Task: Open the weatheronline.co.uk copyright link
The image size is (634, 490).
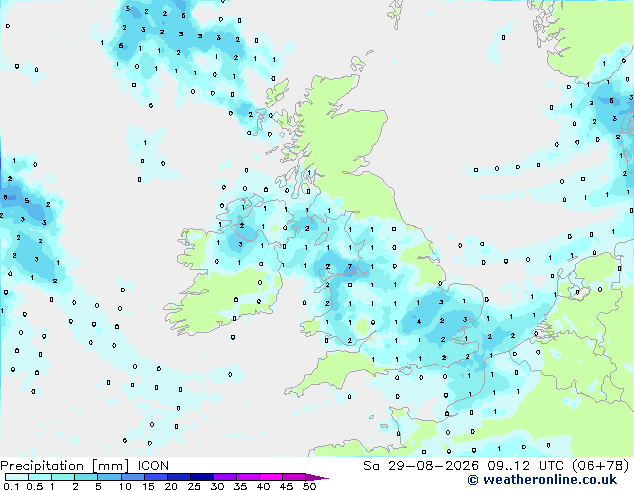Action: pyautogui.click(x=542, y=480)
